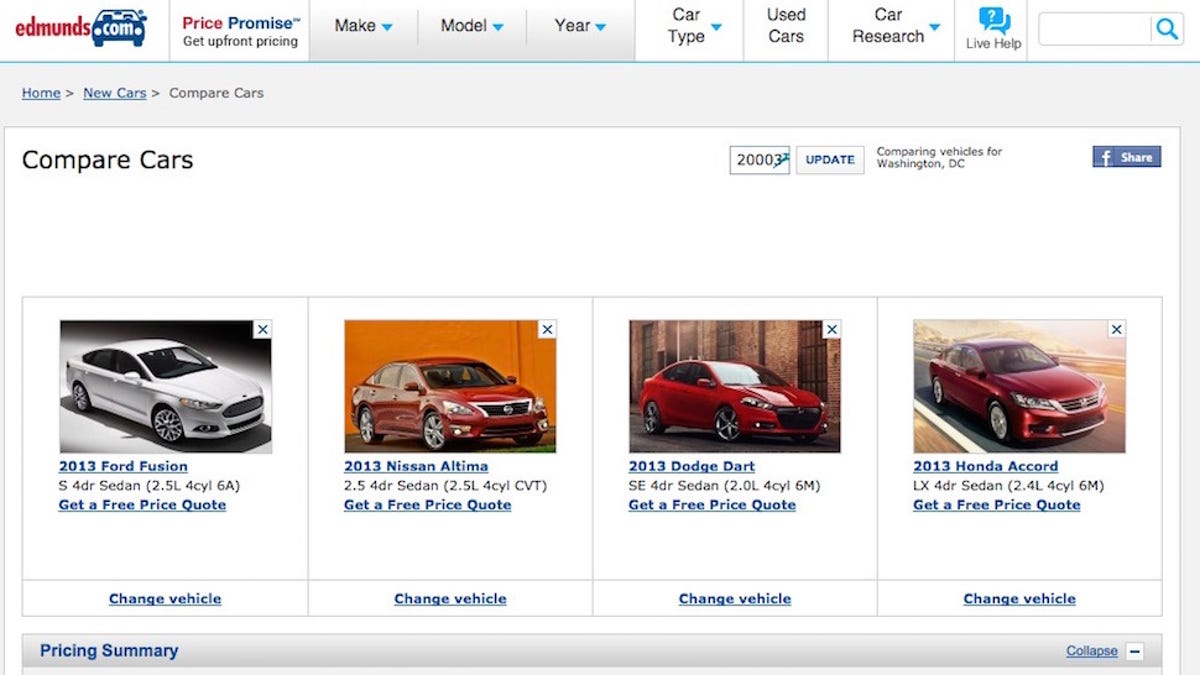Click the Collapse link in Pricing Summary
1200x675 pixels.
[1092, 651]
